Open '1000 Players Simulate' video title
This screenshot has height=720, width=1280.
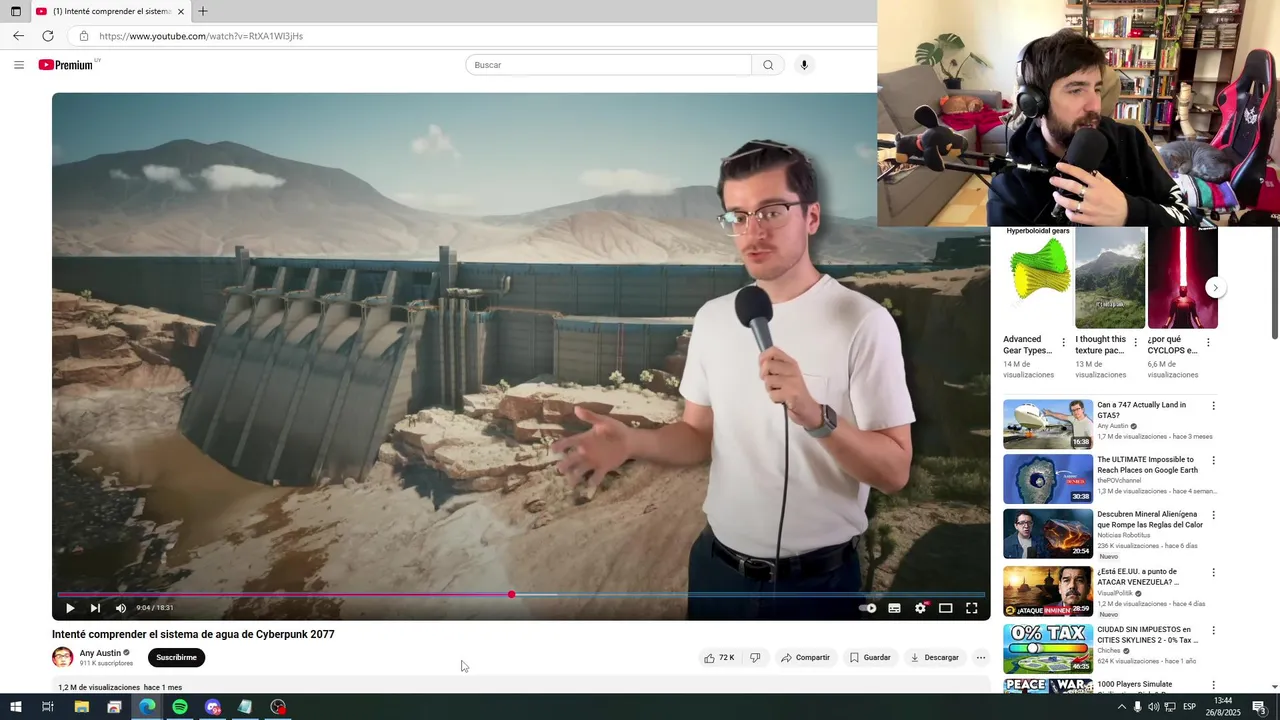coord(1134,684)
